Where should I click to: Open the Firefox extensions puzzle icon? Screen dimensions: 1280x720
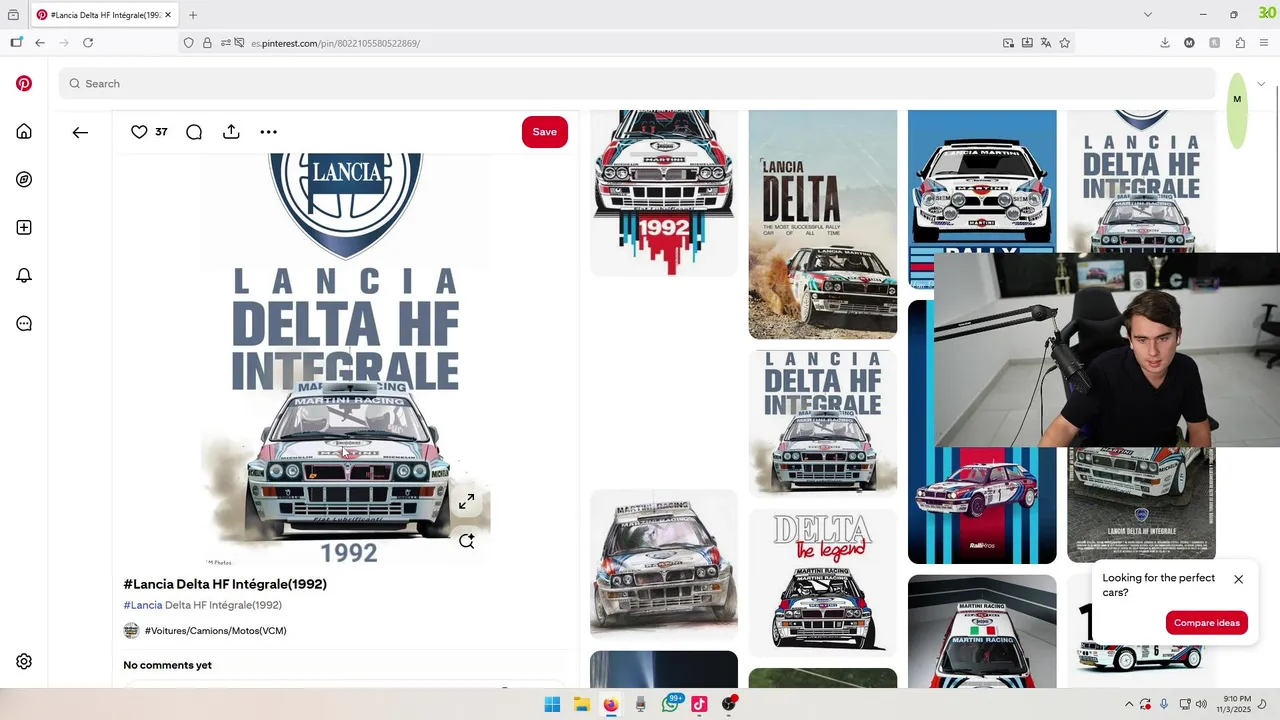coord(1240,43)
